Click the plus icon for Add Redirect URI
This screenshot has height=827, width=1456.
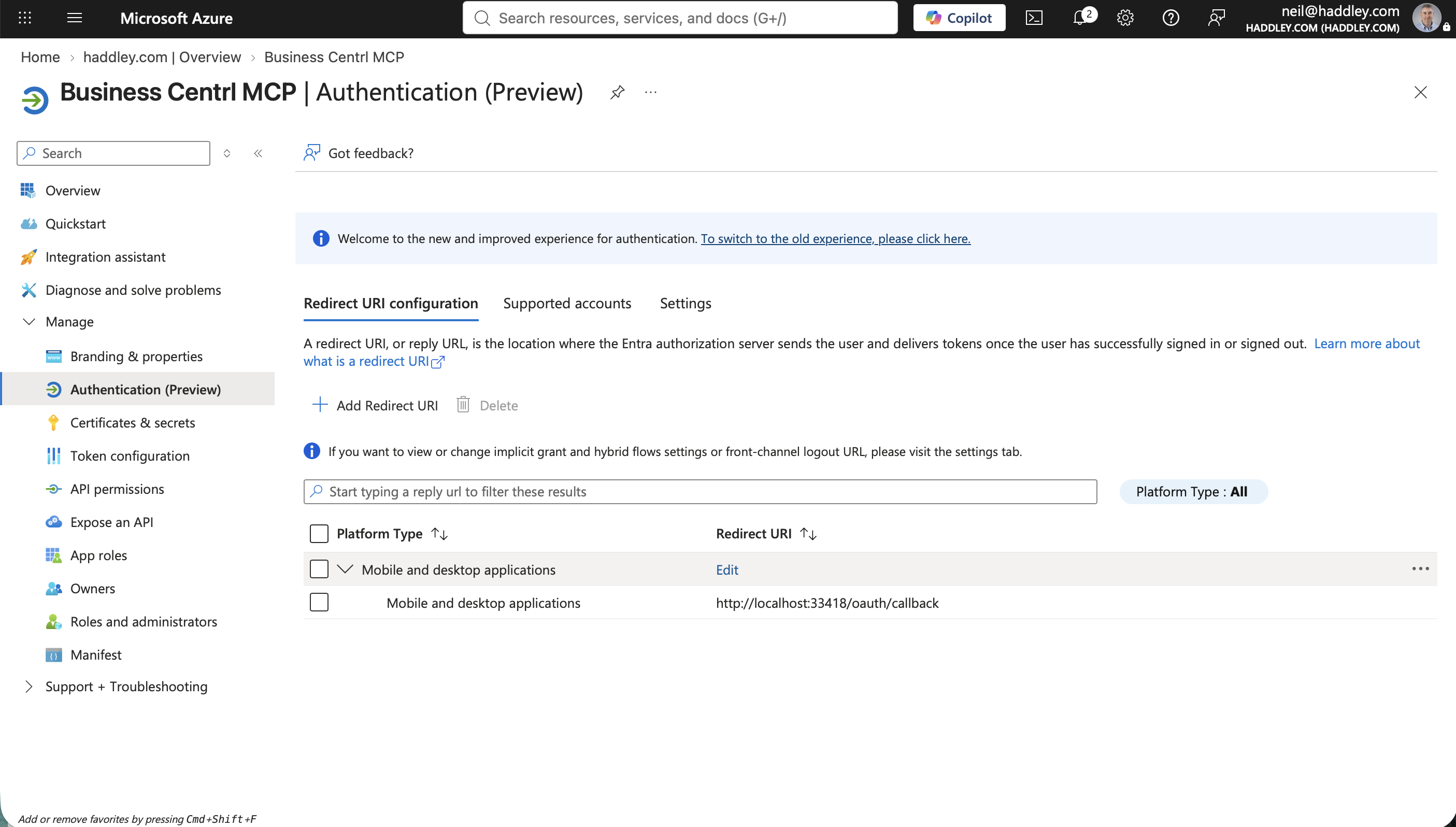coord(320,405)
